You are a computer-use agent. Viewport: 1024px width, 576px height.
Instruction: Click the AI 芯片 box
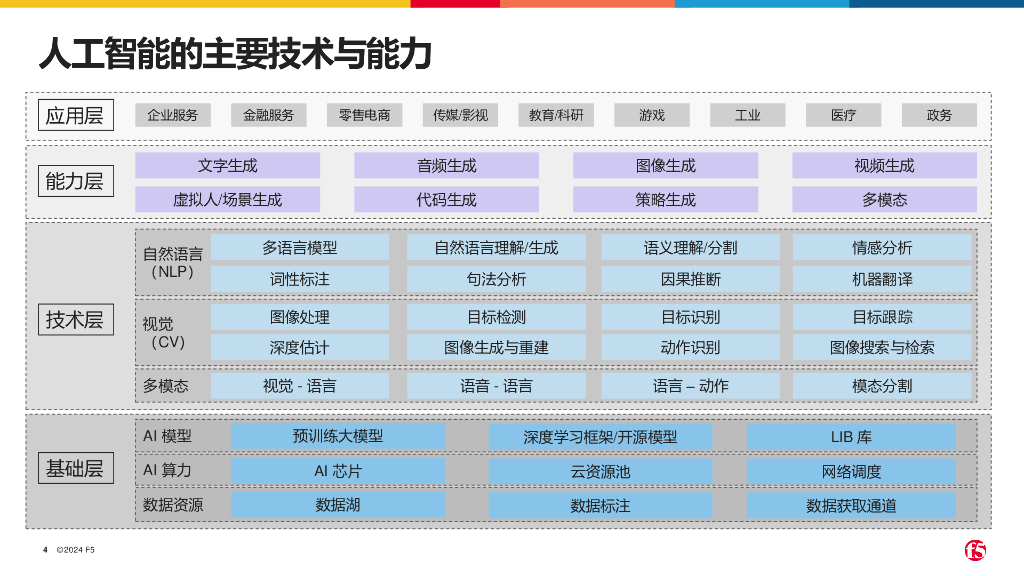pos(338,471)
